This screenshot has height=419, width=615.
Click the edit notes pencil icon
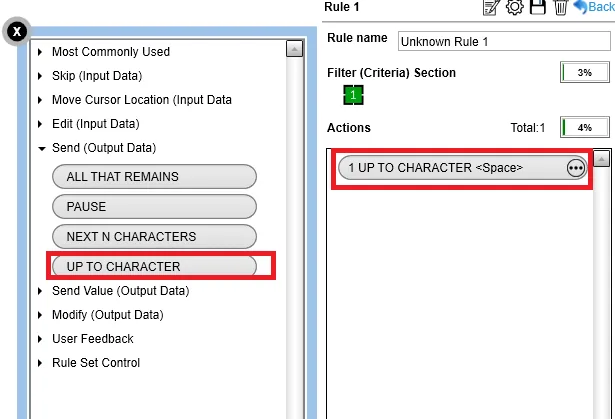point(491,7)
